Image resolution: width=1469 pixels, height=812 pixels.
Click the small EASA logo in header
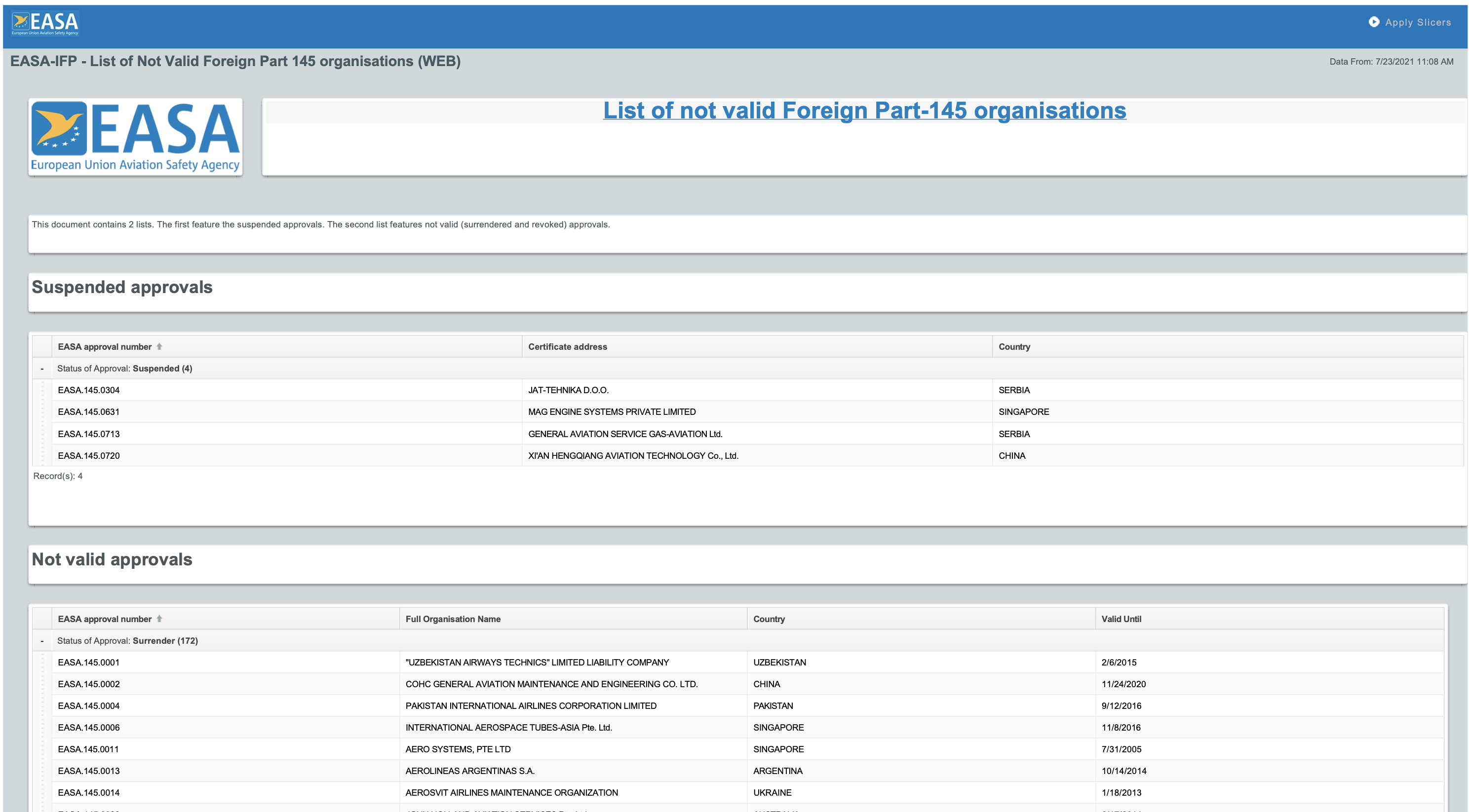(45, 23)
